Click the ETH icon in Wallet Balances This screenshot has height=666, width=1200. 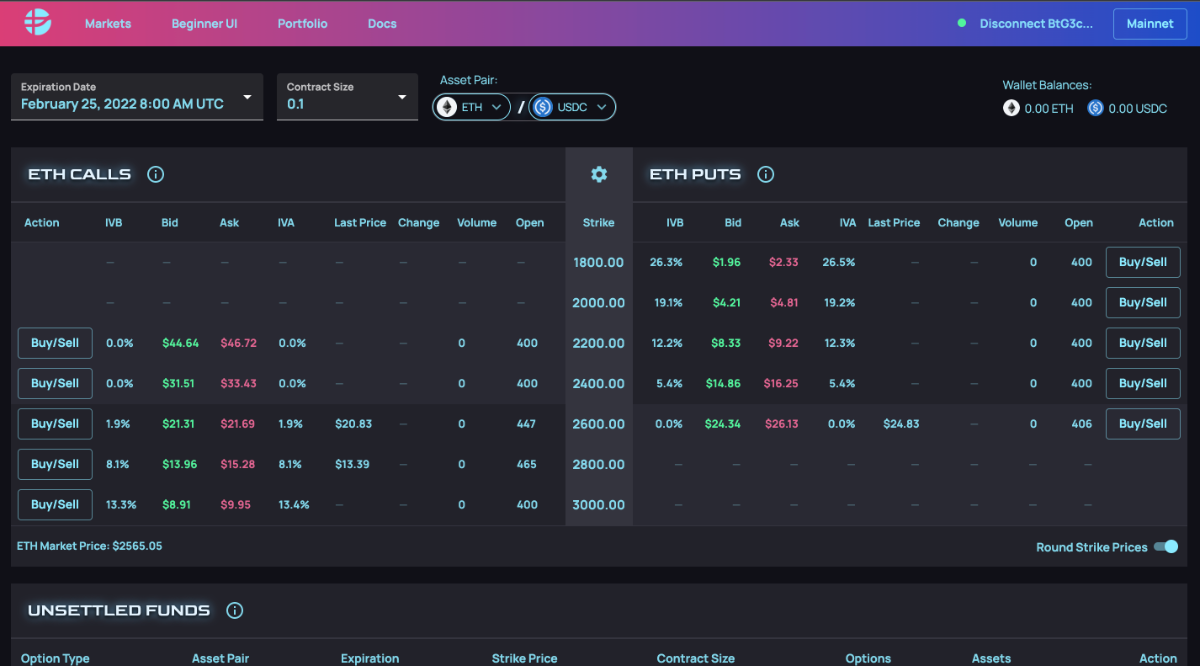pos(1011,108)
